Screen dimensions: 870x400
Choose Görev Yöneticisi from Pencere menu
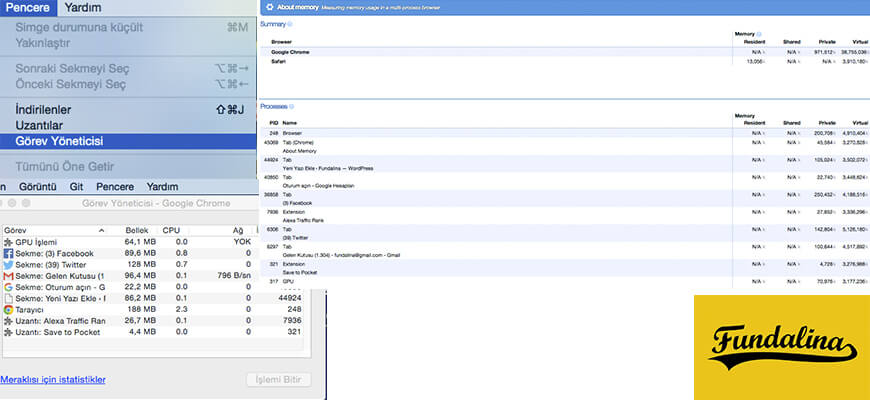pos(128,141)
